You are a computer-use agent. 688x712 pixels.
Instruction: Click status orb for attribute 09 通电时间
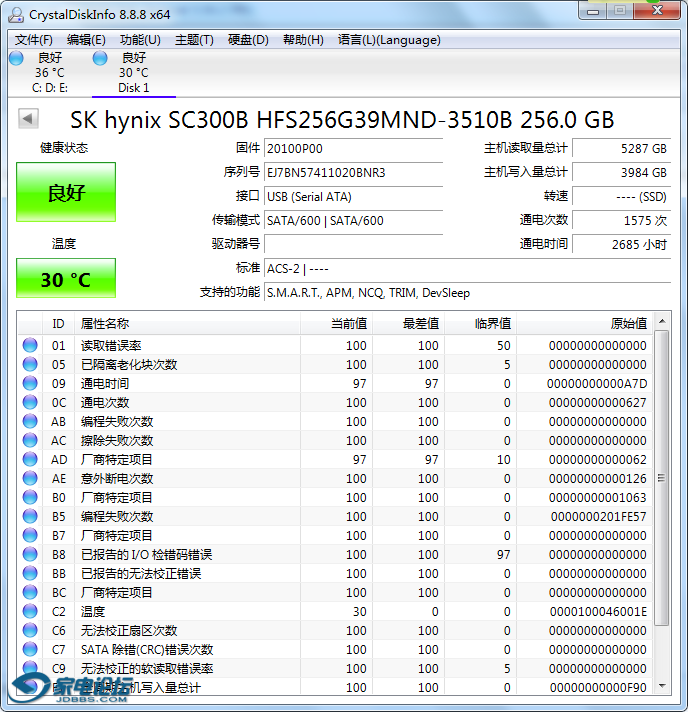[x=30, y=383]
